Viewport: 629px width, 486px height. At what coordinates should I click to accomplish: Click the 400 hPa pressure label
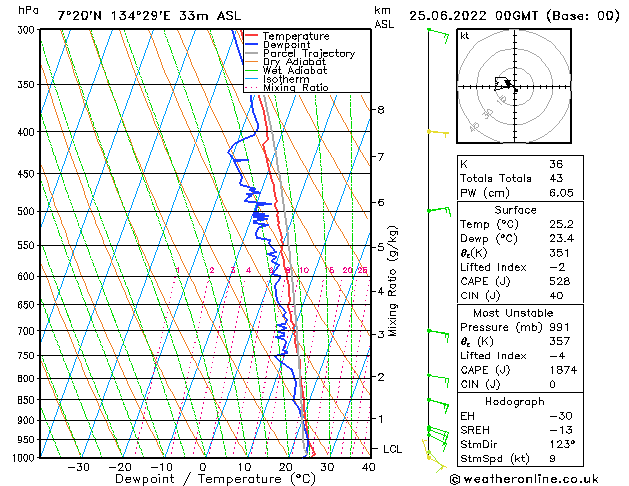(x=28, y=132)
